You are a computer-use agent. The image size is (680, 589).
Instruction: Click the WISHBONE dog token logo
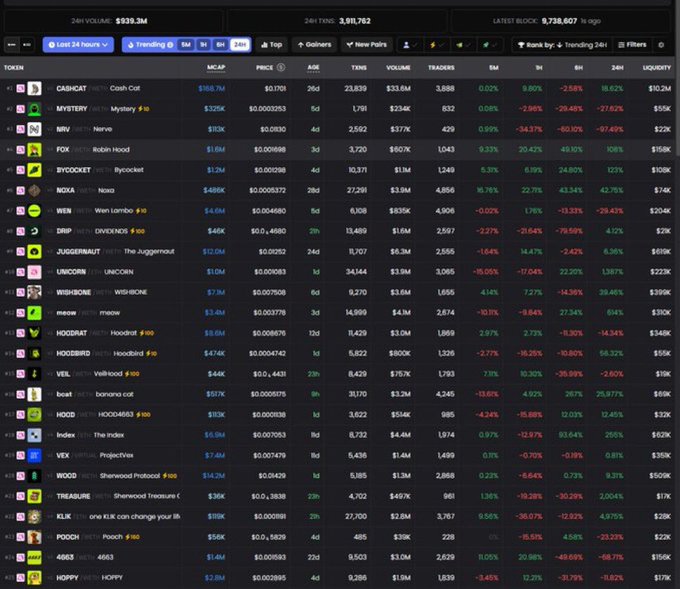point(34,292)
